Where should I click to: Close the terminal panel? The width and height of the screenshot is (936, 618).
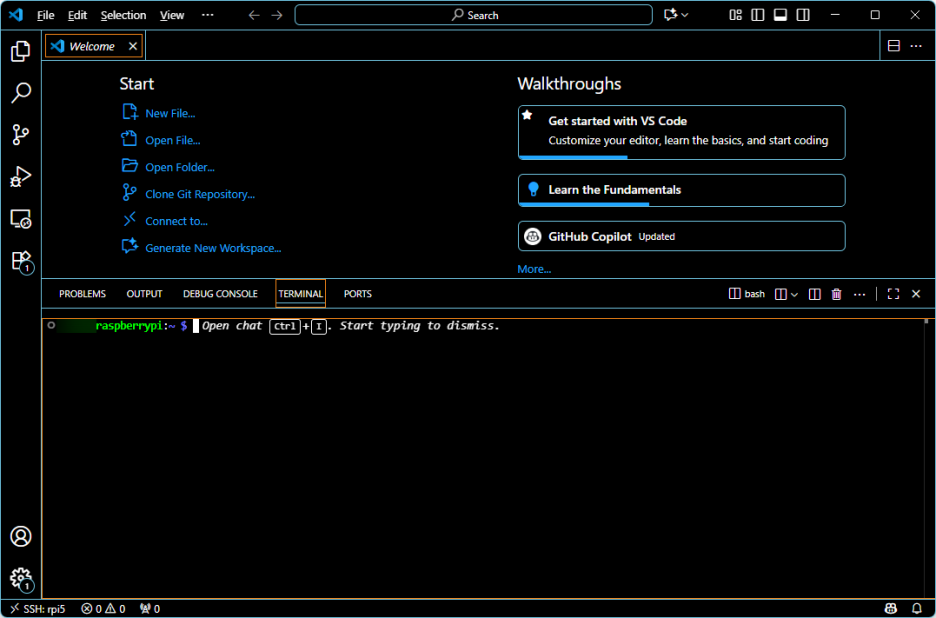[x=916, y=294]
